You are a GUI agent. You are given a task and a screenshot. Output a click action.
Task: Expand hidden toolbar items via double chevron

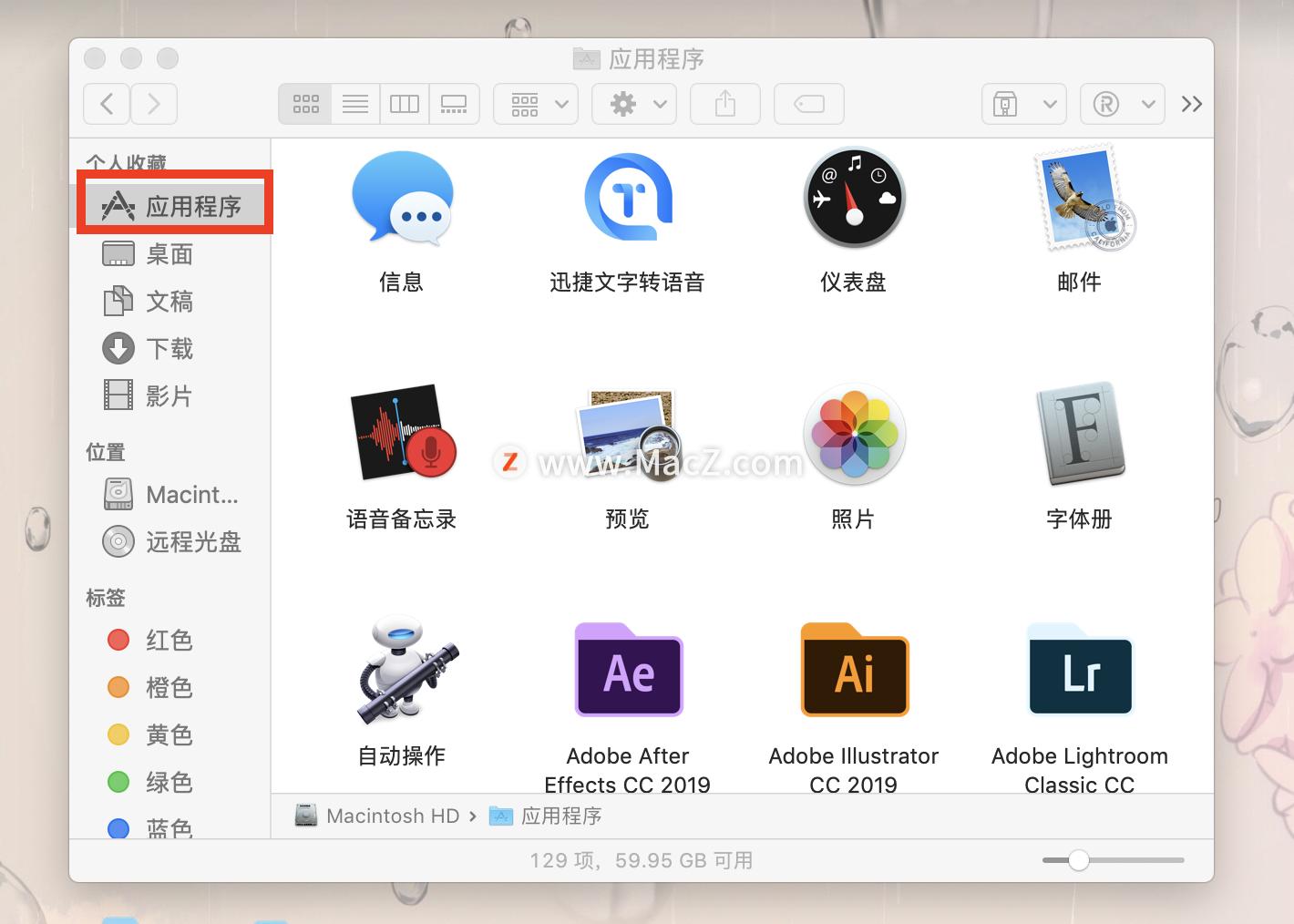(x=1191, y=103)
